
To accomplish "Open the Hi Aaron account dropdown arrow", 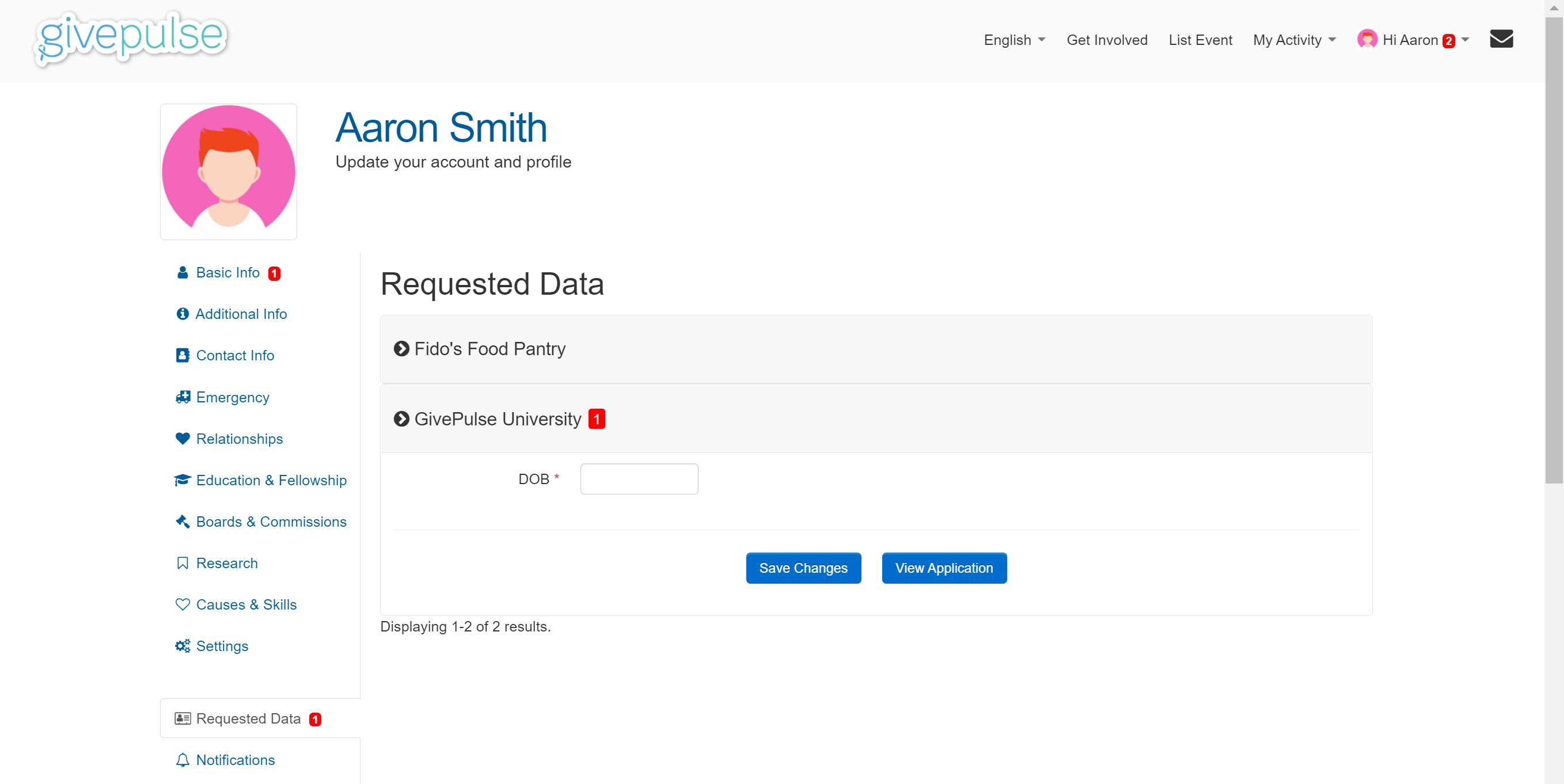I will (x=1465, y=40).
